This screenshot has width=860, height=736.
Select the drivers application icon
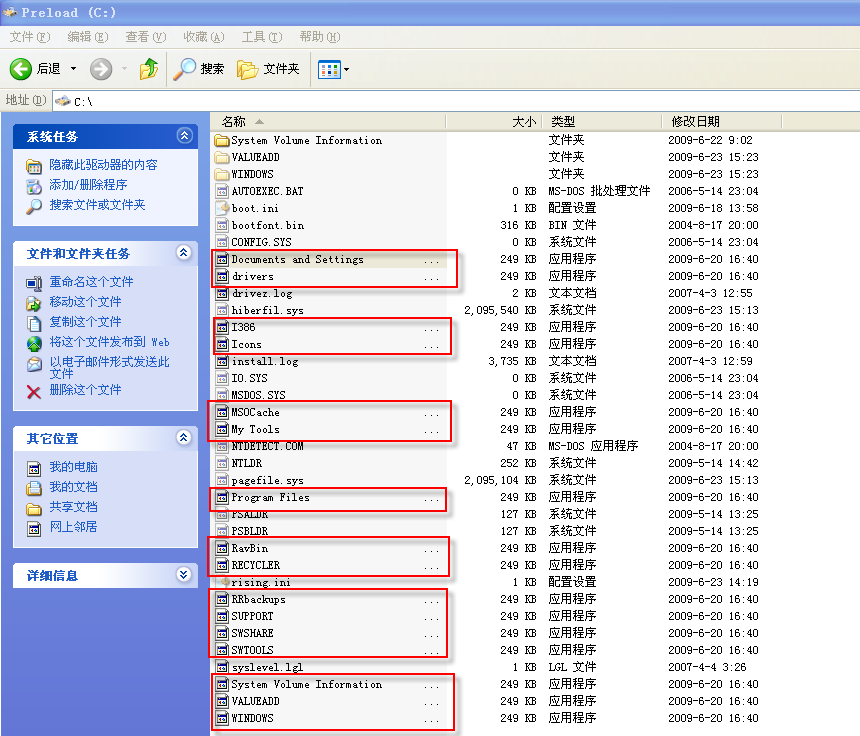coord(222,276)
